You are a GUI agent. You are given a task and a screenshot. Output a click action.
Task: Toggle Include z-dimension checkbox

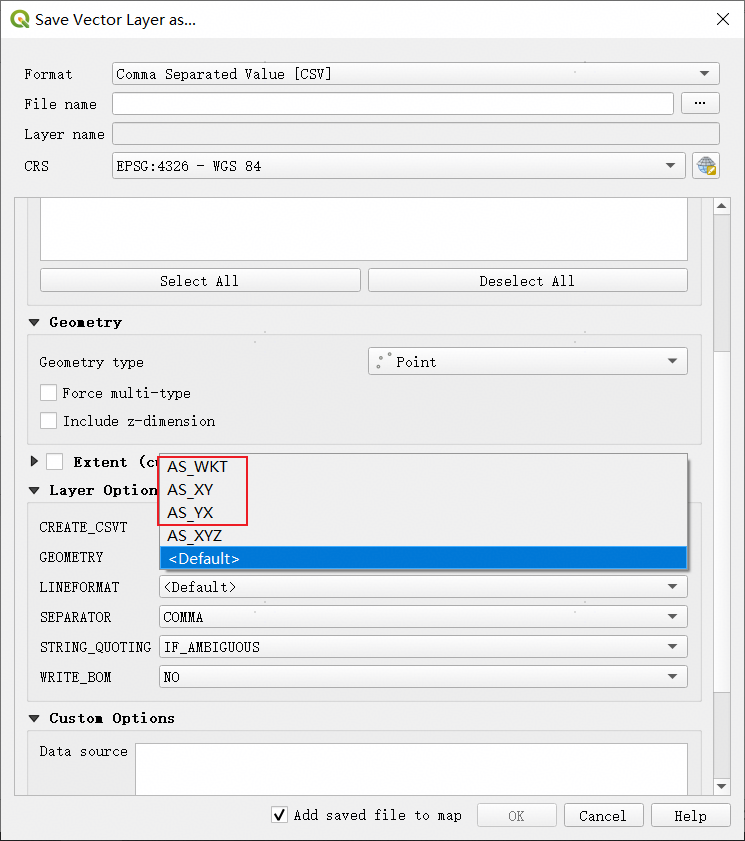click(48, 421)
